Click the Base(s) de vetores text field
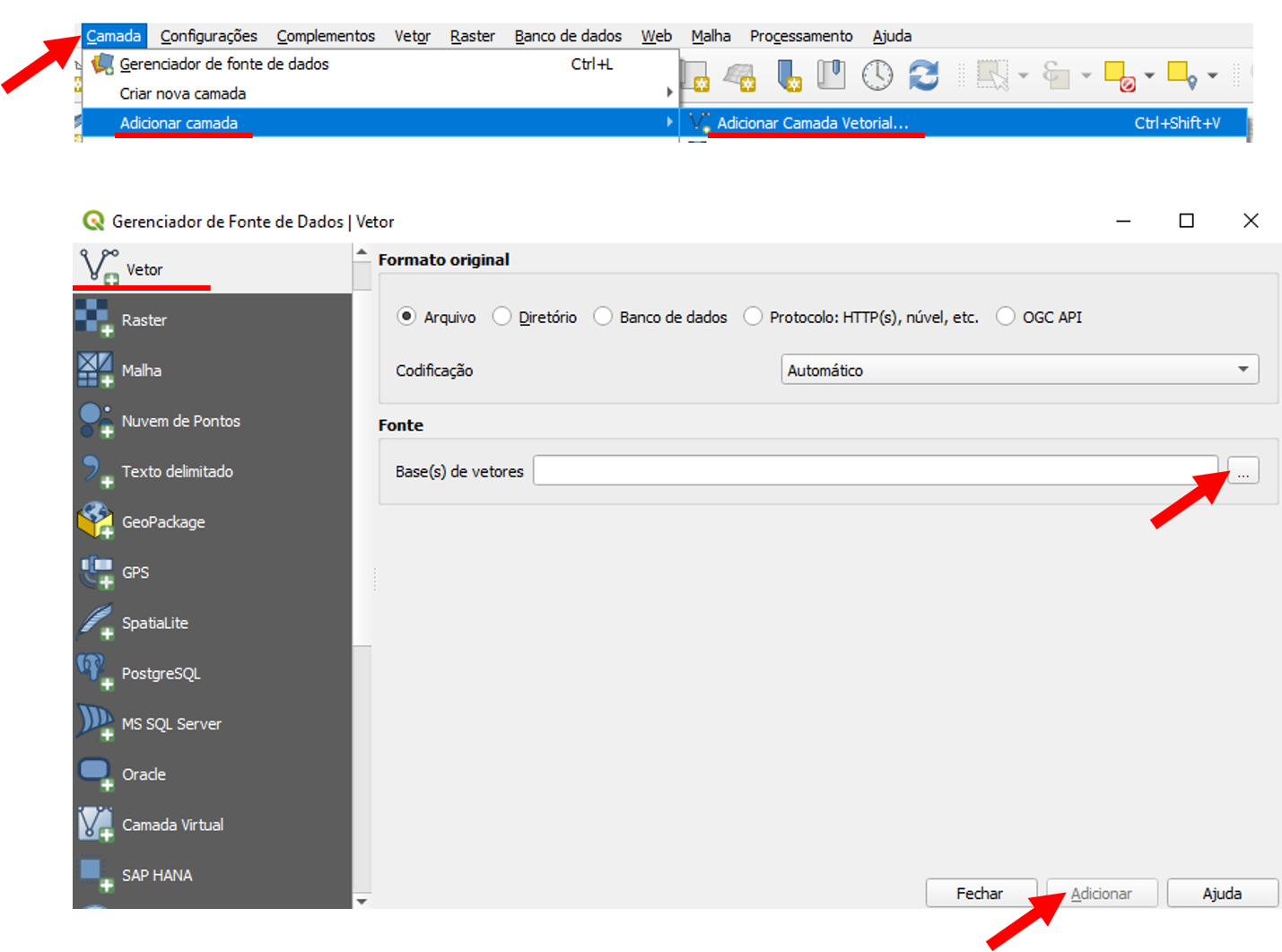The height and width of the screenshot is (952, 1282). pyautogui.click(x=875, y=471)
